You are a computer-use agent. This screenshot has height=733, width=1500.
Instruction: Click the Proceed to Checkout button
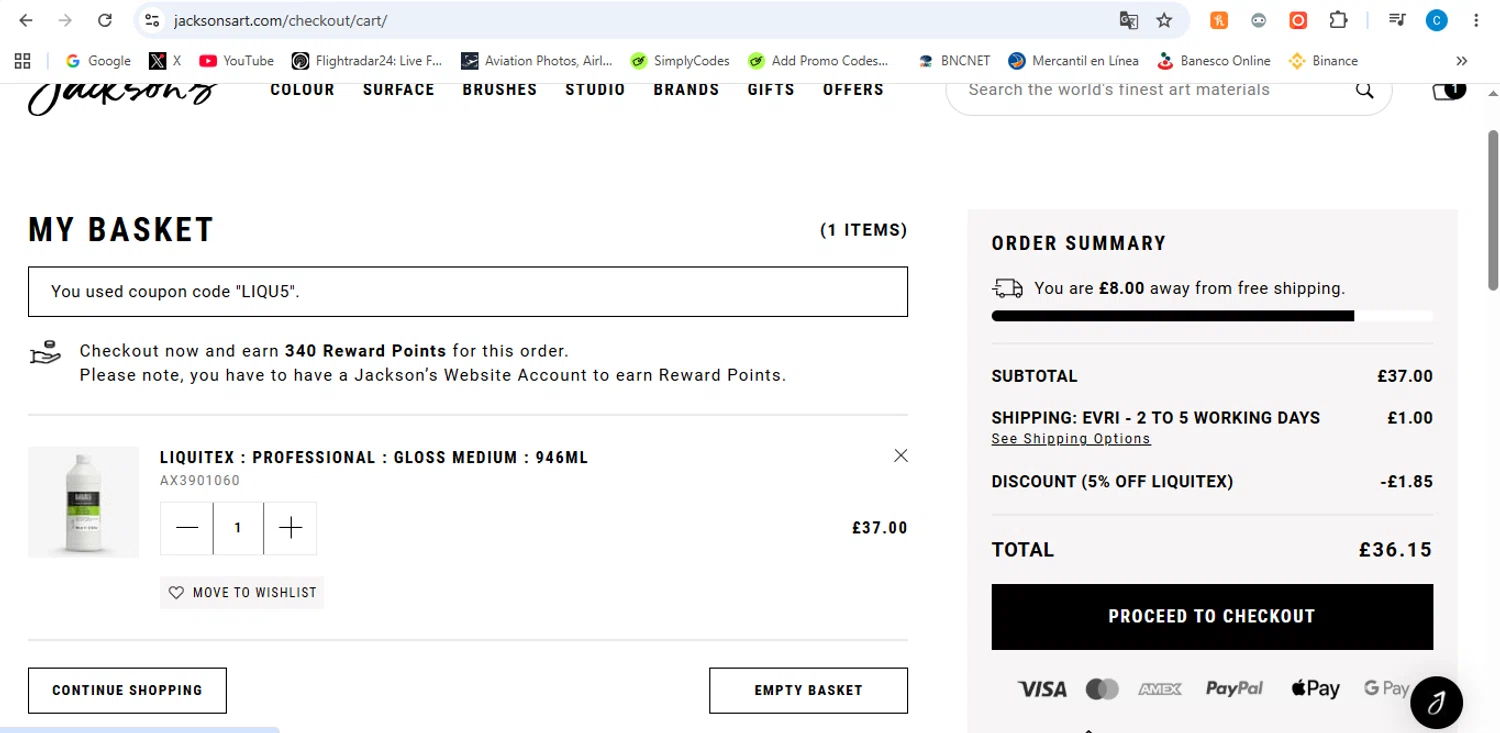1212,617
